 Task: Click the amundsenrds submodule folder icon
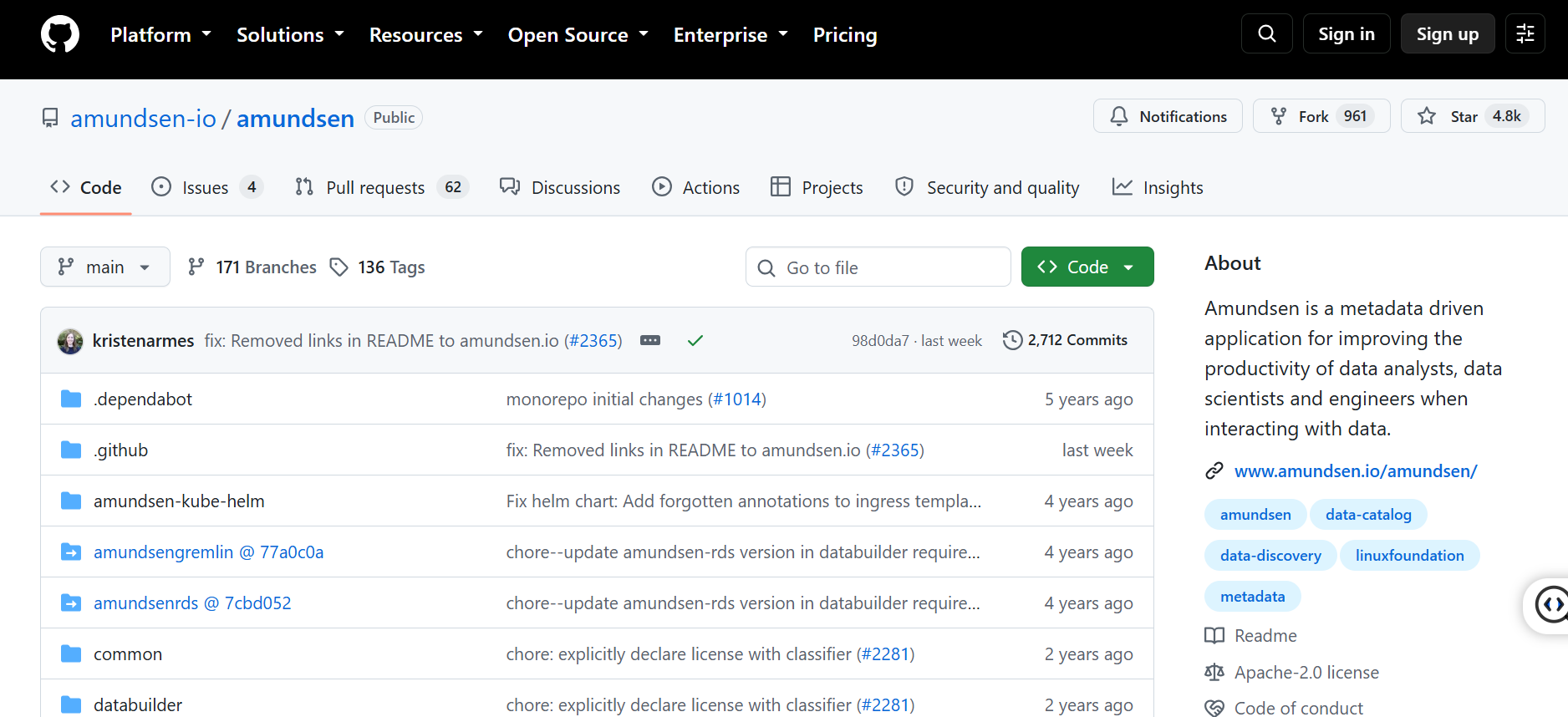71,603
